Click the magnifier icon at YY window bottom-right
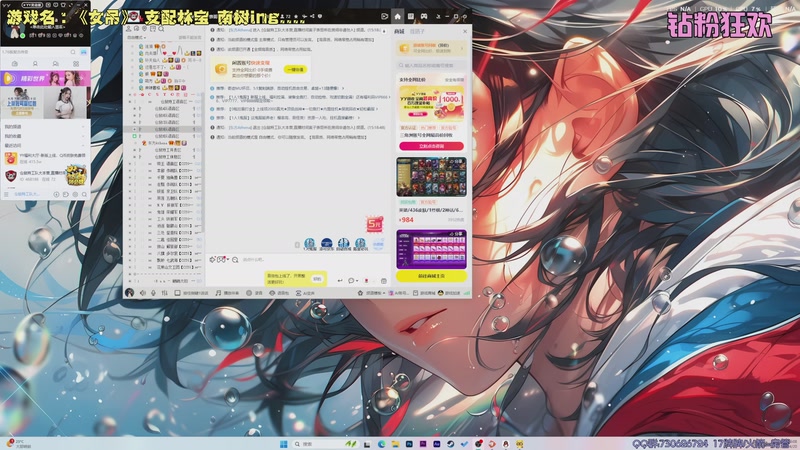 [x=84, y=194]
